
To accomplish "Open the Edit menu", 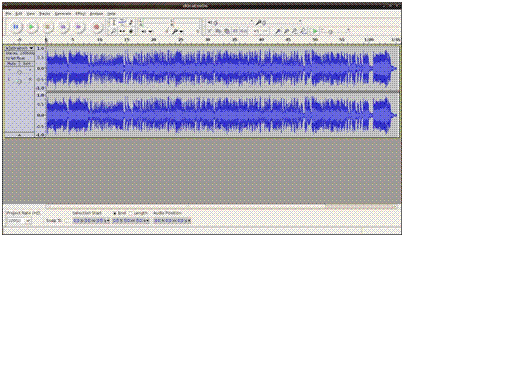I will [x=19, y=14].
